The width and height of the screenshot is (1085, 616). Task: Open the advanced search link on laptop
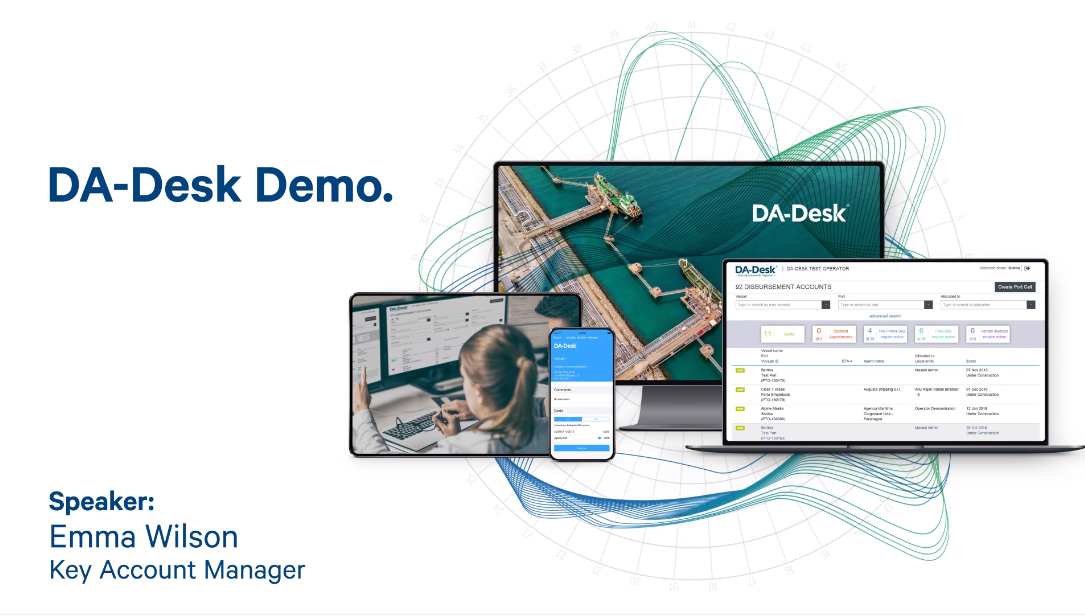(884, 316)
